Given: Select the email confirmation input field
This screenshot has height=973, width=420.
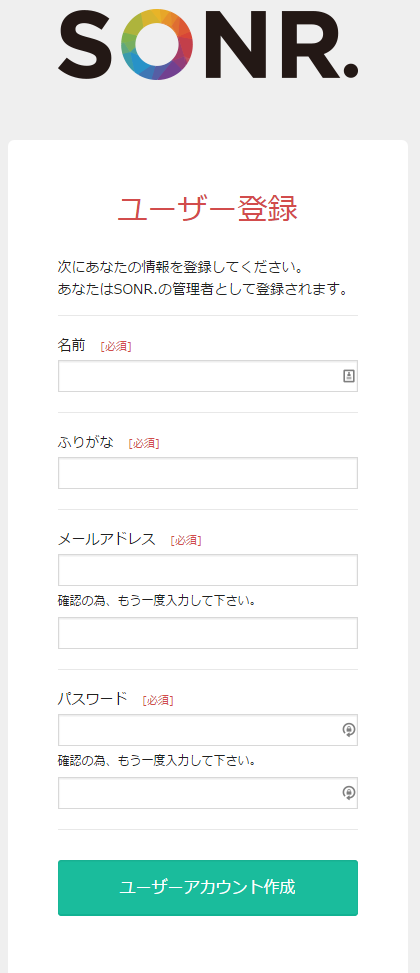Looking at the screenshot, I should 208,633.
